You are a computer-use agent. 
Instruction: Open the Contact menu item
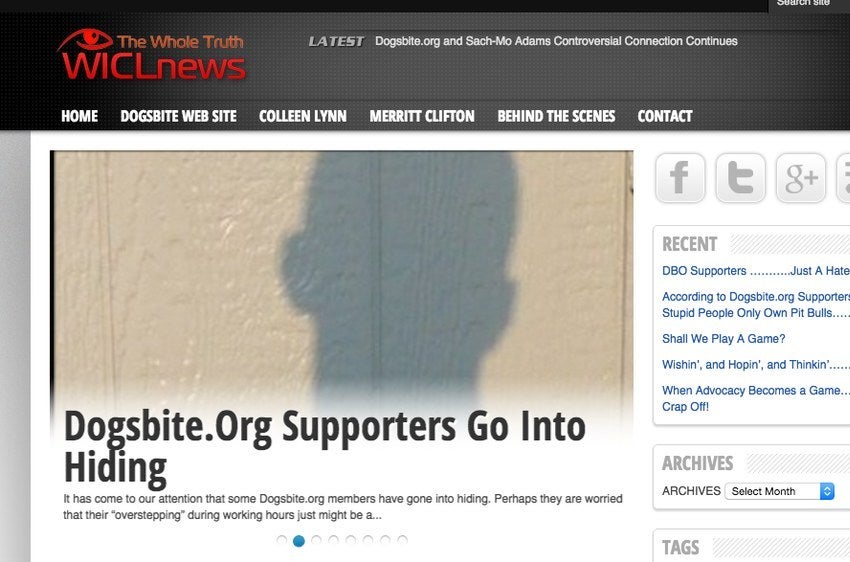[x=665, y=116]
